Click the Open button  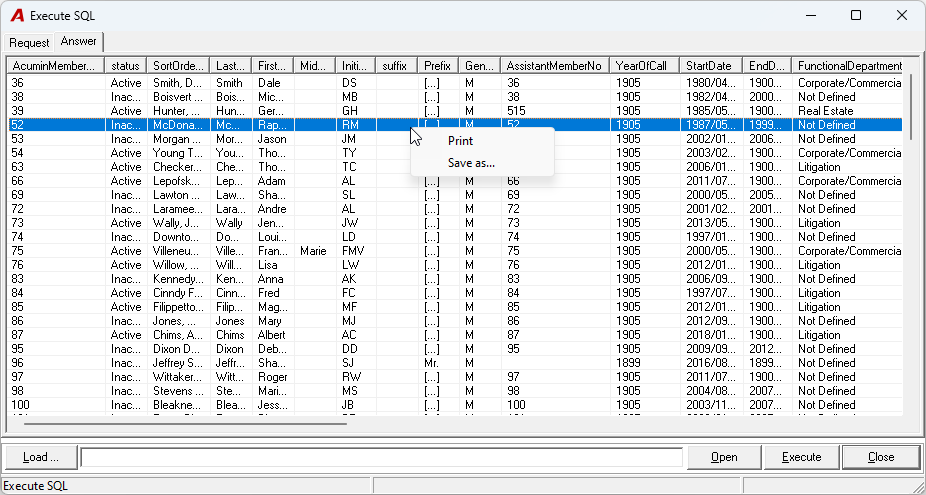pyautogui.click(x=723, y=457)
